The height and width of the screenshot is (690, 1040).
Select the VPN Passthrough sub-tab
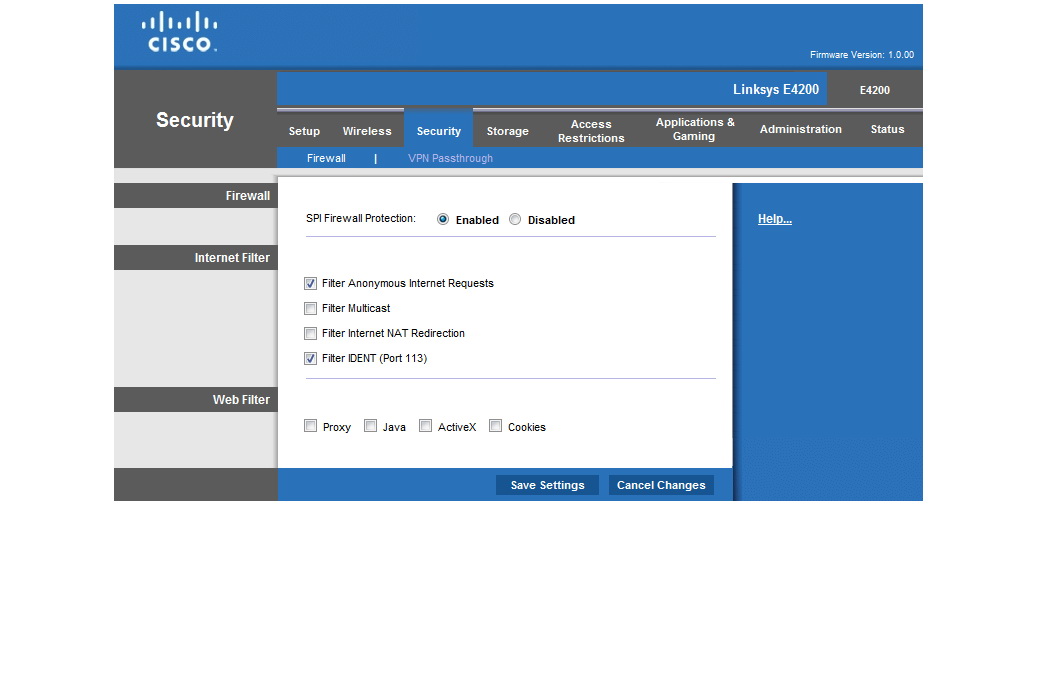click(x=450, y=158)
